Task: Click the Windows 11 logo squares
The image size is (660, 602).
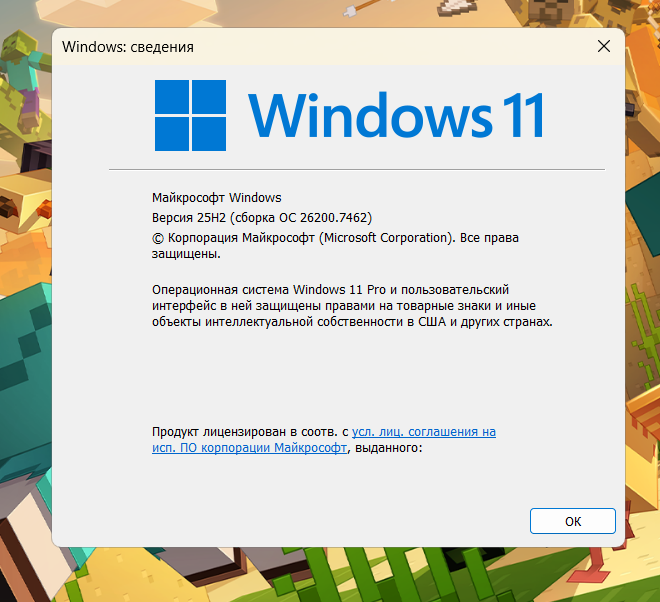Action: (x=190, y=115)
